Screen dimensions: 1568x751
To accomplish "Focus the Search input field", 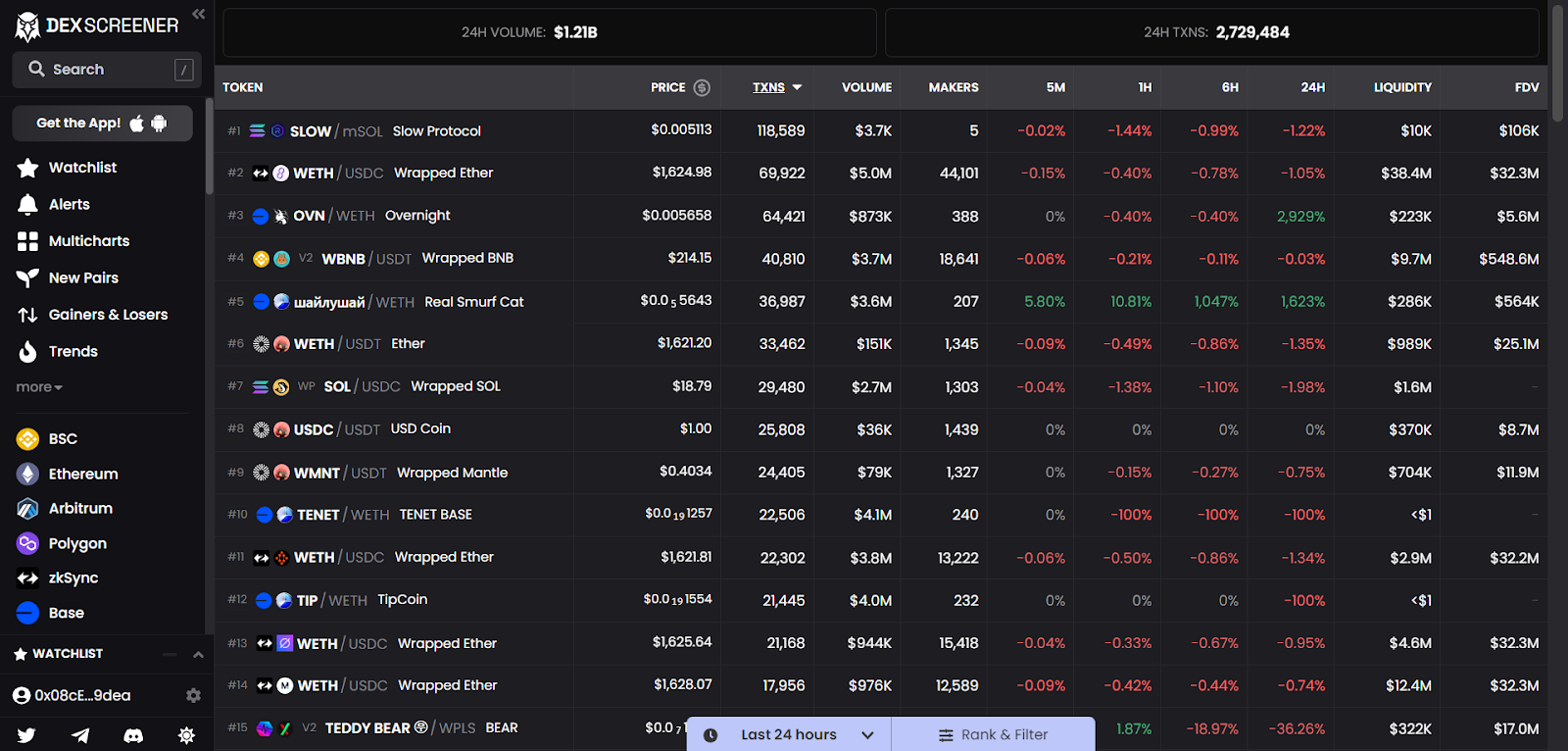I will 107,70.
